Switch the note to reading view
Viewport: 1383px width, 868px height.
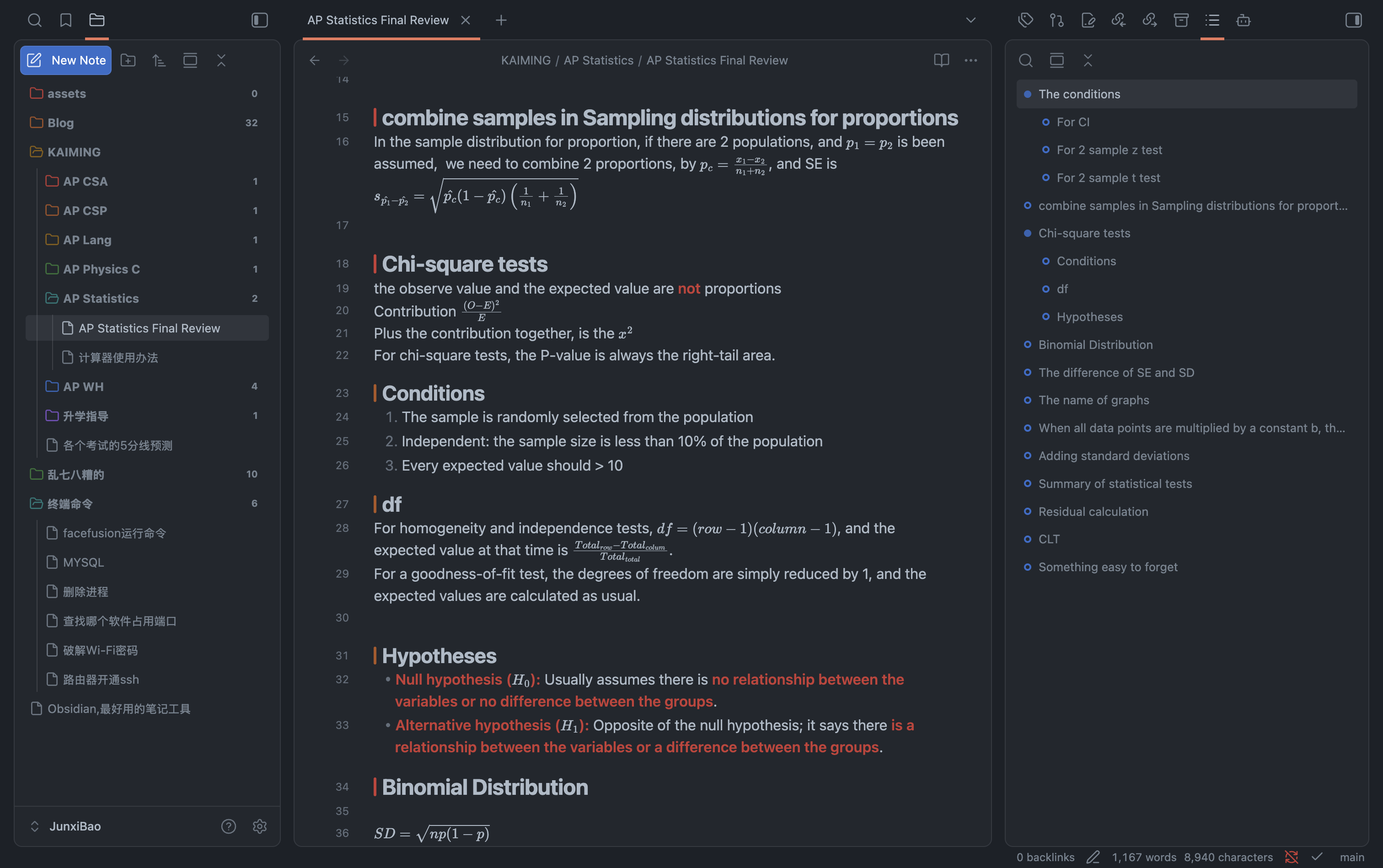pos(941,60)
